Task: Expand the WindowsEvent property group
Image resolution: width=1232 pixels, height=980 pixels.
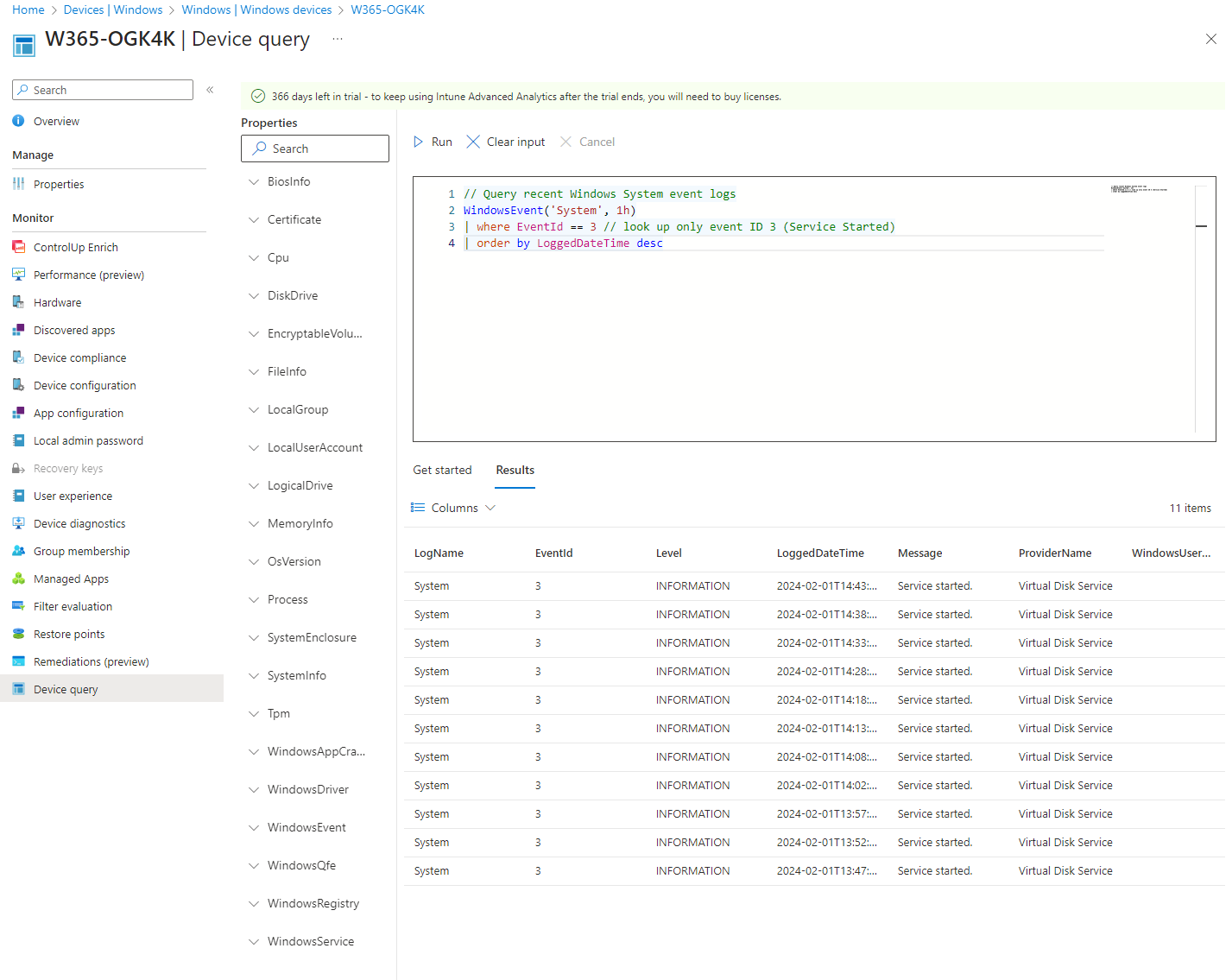Action: click(254, 827)
